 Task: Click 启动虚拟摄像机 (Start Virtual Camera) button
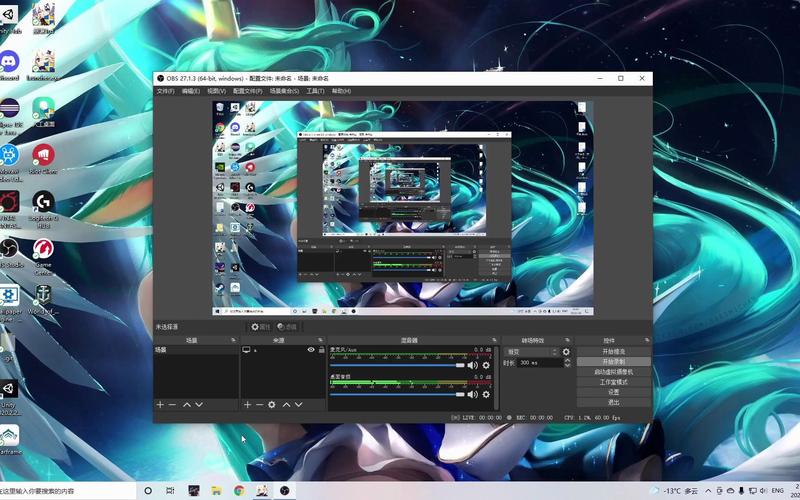613,372
